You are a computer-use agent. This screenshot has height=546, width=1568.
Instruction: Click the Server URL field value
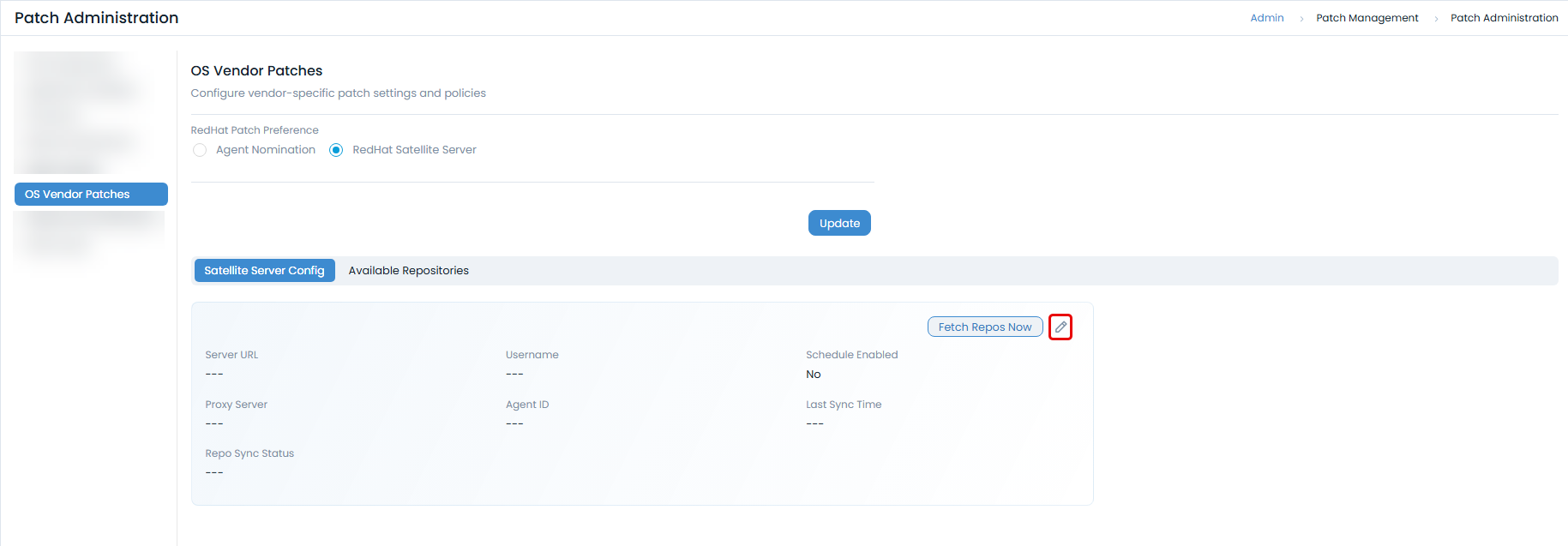point(214,375)
